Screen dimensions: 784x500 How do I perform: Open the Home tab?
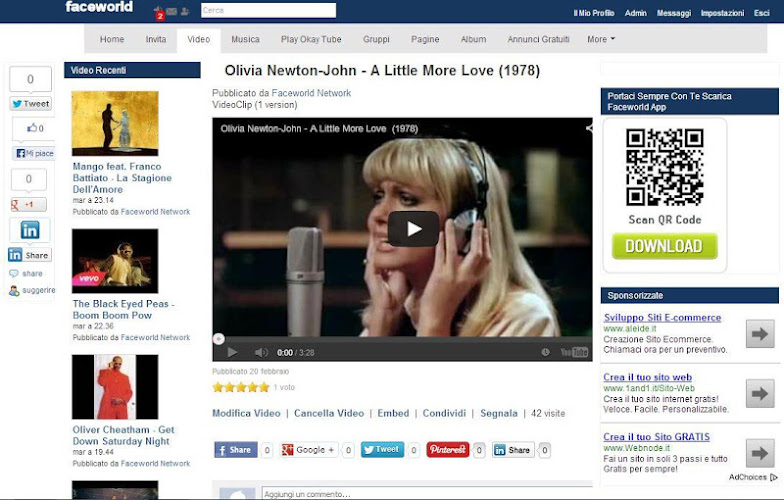tap(112, 39)
